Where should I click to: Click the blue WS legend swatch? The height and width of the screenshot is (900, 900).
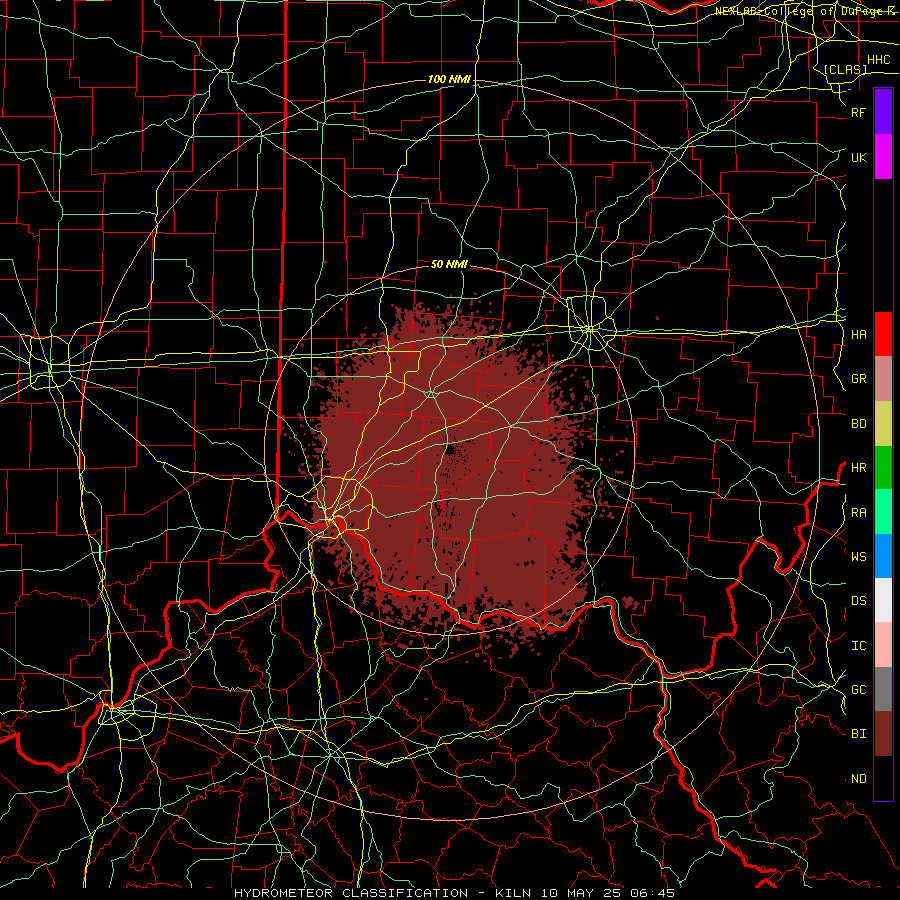[883, 556]
